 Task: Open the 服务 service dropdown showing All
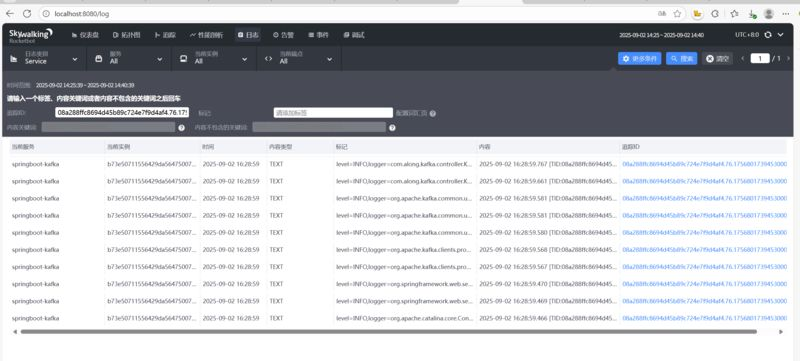click(129, 59)
